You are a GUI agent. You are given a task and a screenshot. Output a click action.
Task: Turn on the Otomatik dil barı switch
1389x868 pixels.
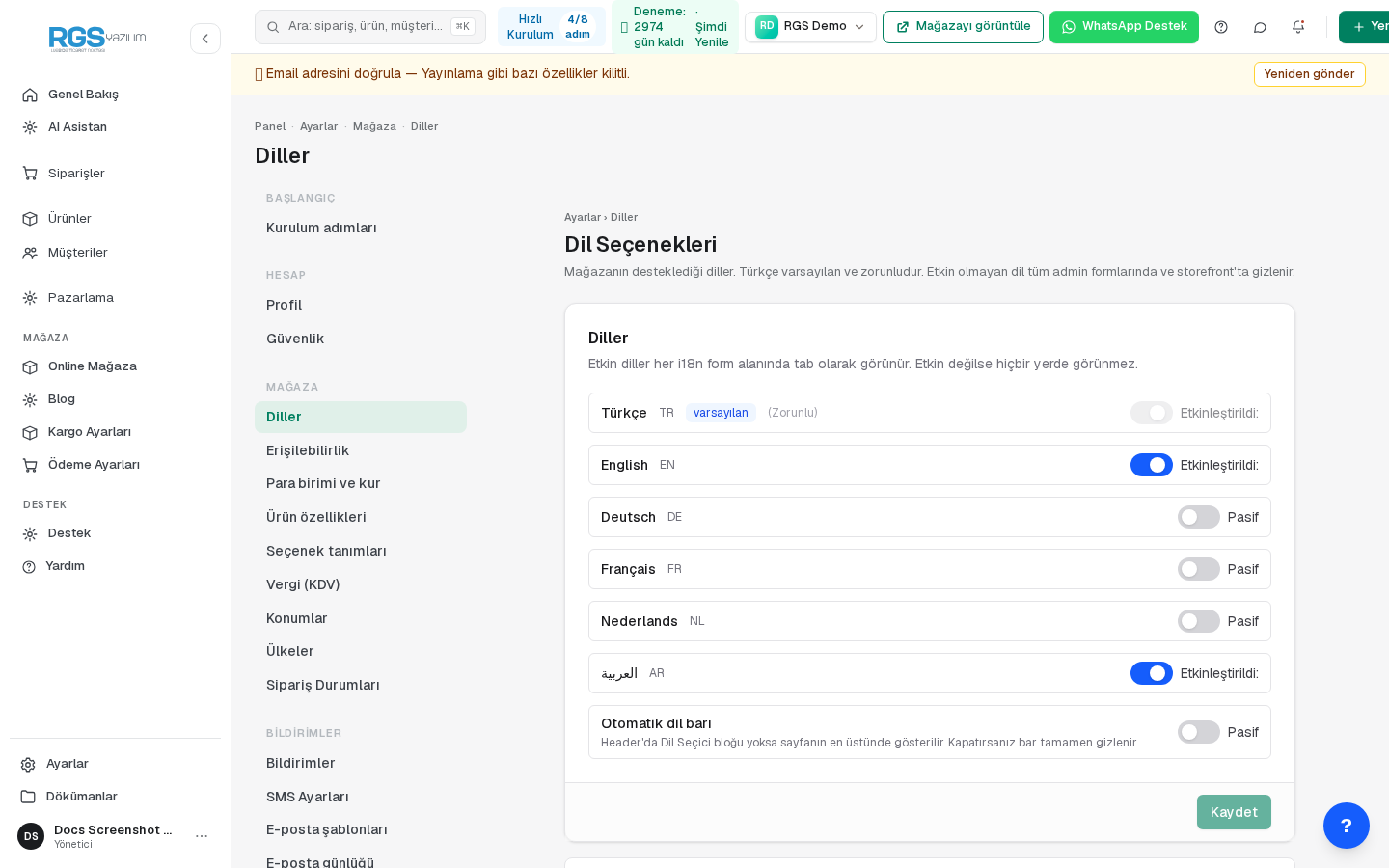(x=1199, y=732)
